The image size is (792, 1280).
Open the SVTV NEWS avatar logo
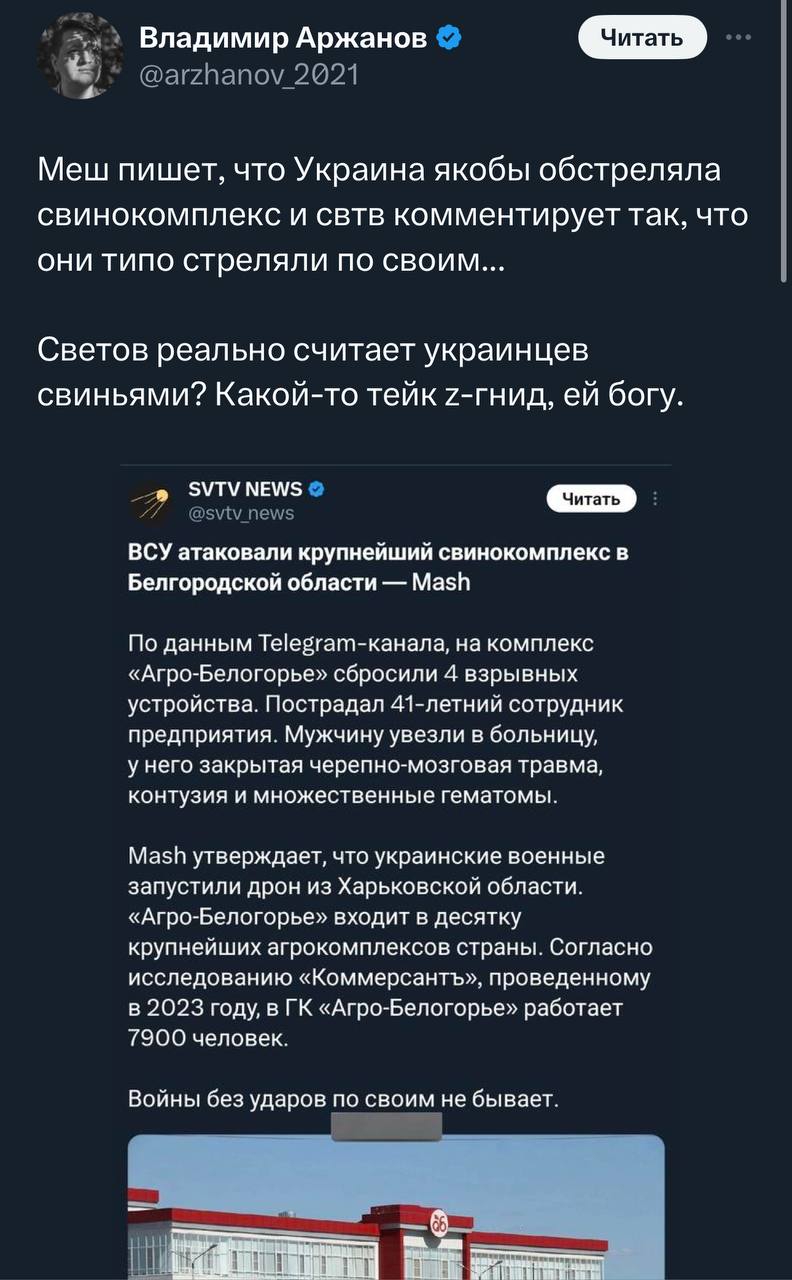pos(152,500)
